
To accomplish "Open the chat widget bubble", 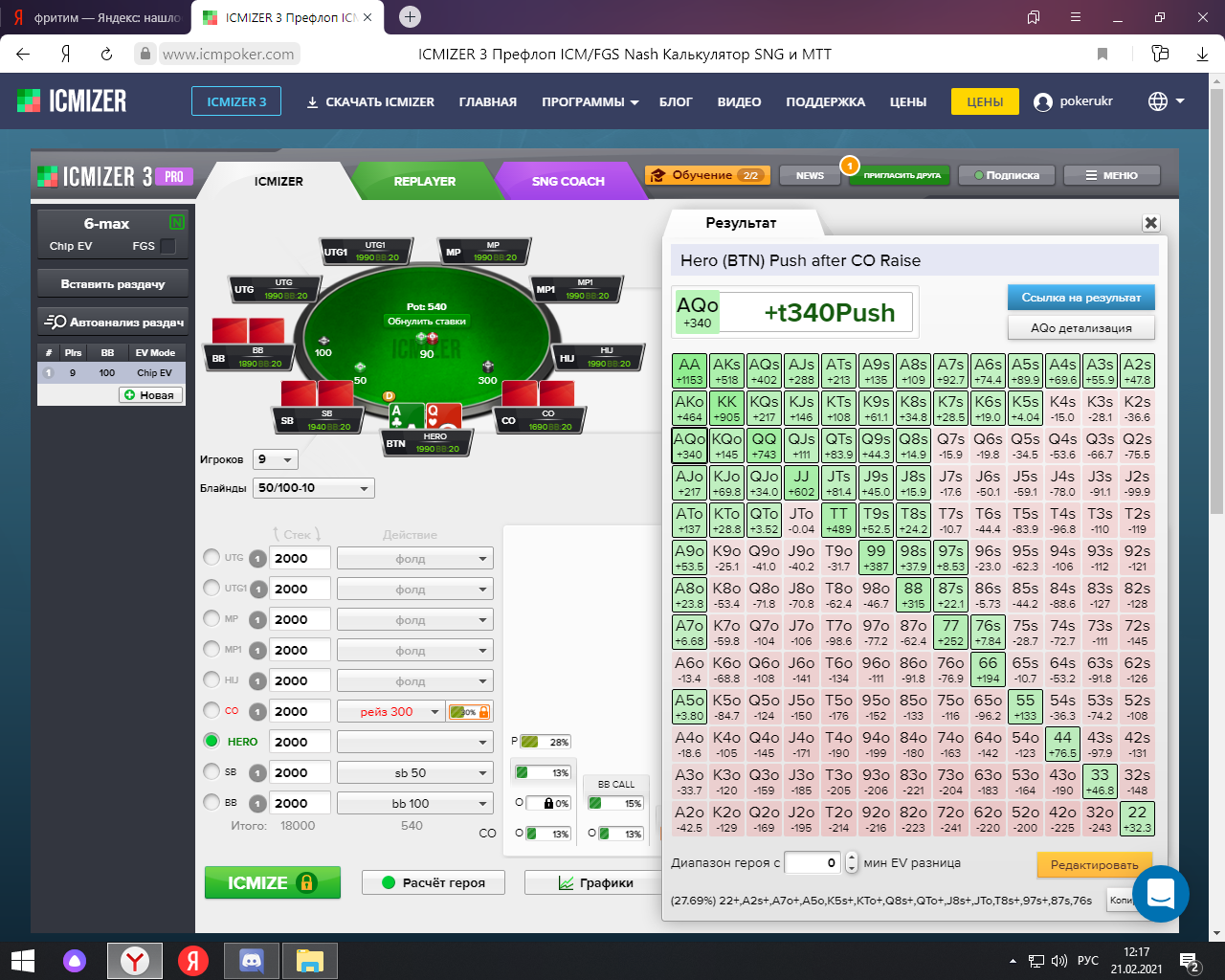I will coord(1160,894).
